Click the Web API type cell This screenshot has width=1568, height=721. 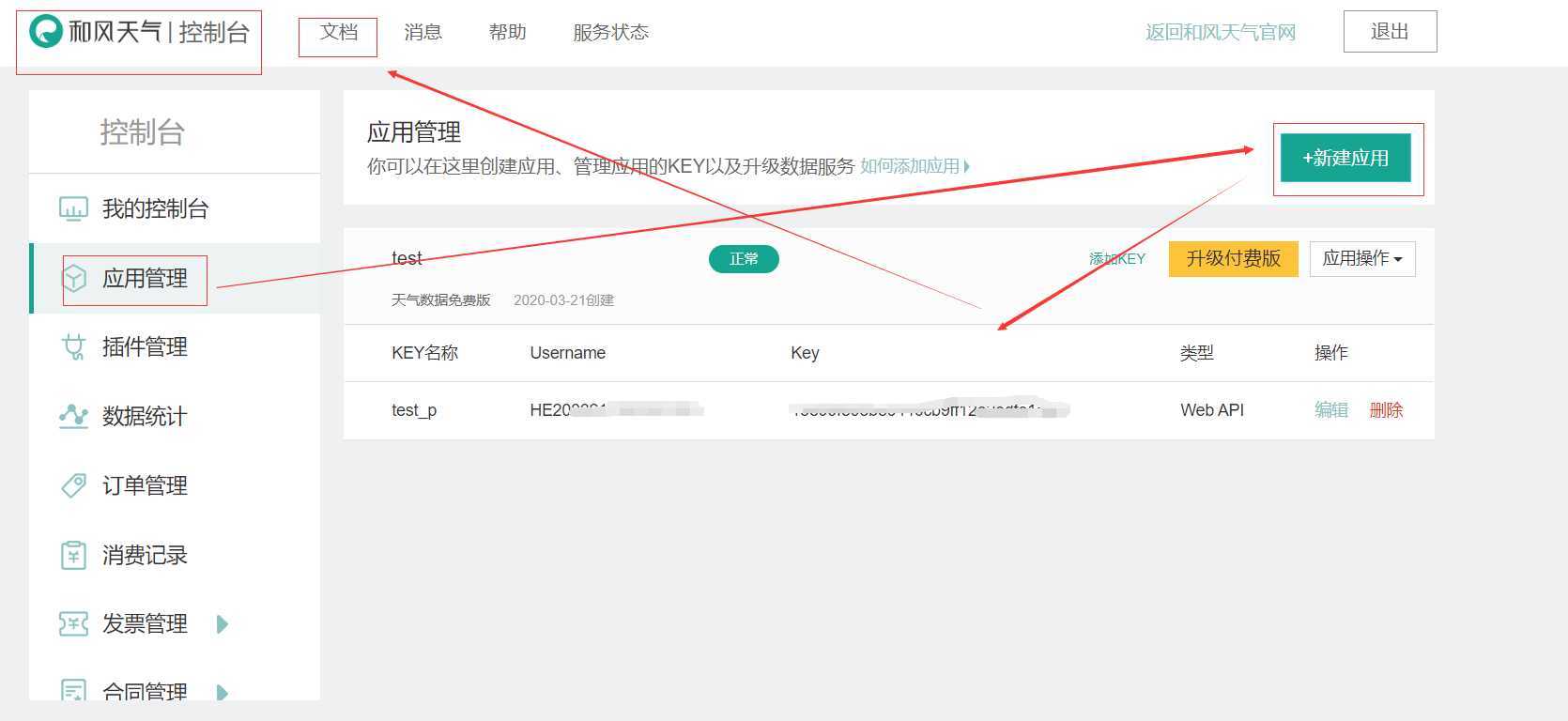[x=1212, y=410]
